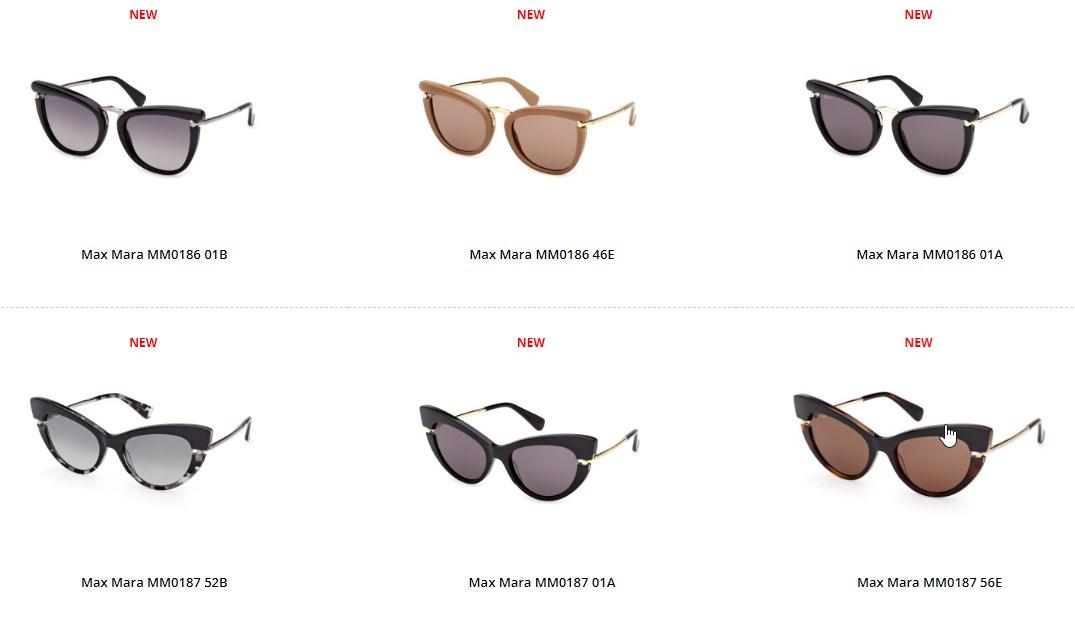Click the Max Mara MM0186 46E product title
The image size is (1075, 631).
pos(542,254)
